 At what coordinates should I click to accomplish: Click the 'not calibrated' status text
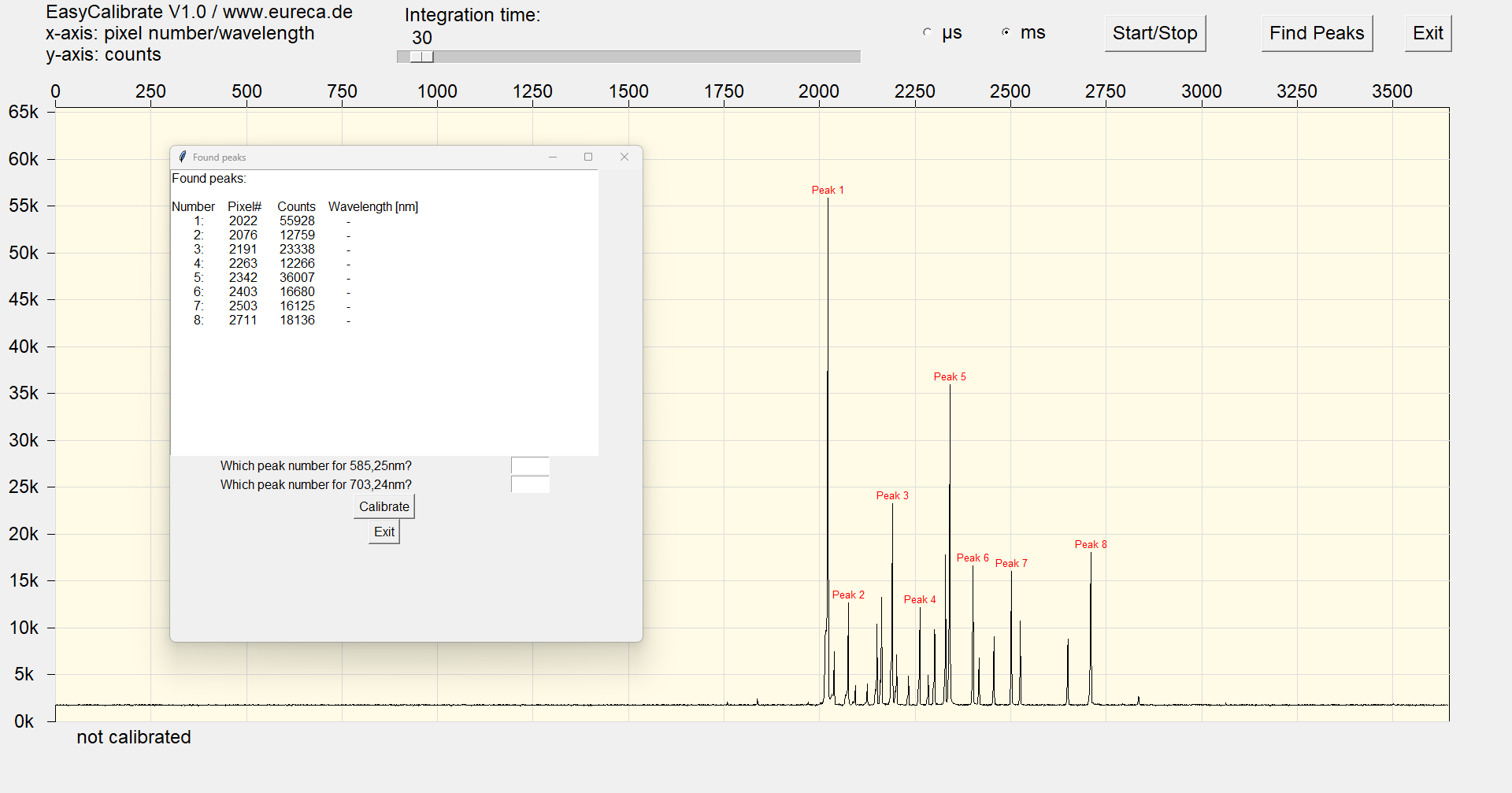[x=134, y=737]
